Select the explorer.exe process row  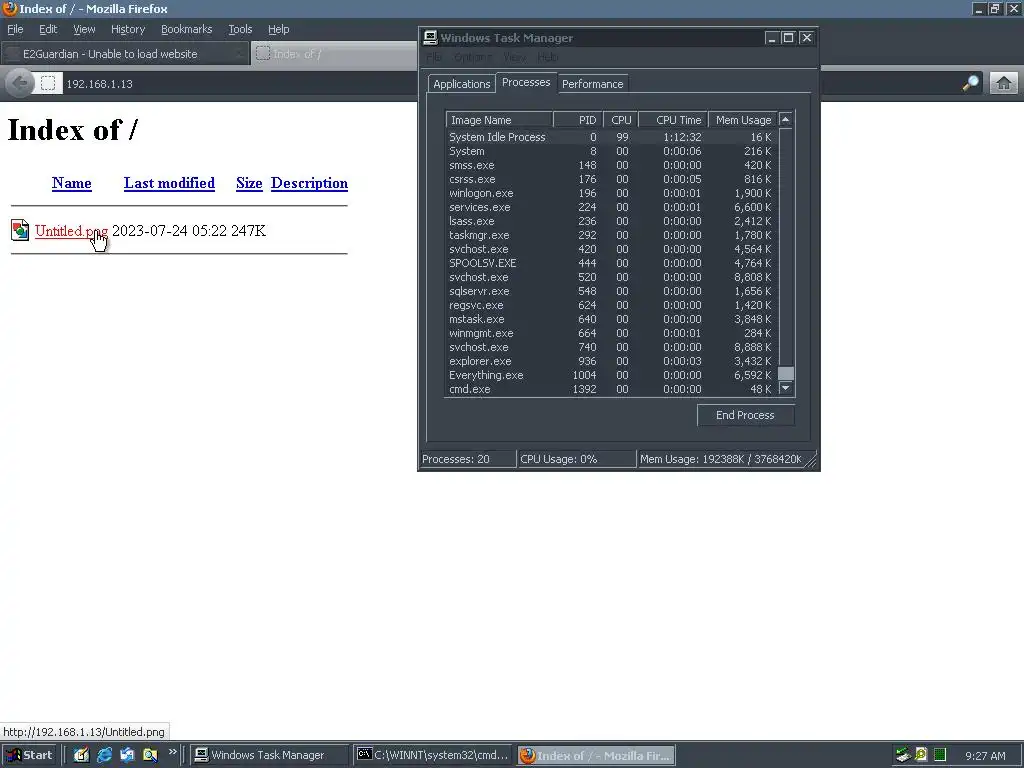pyautogui.click(x=611, y=361)
